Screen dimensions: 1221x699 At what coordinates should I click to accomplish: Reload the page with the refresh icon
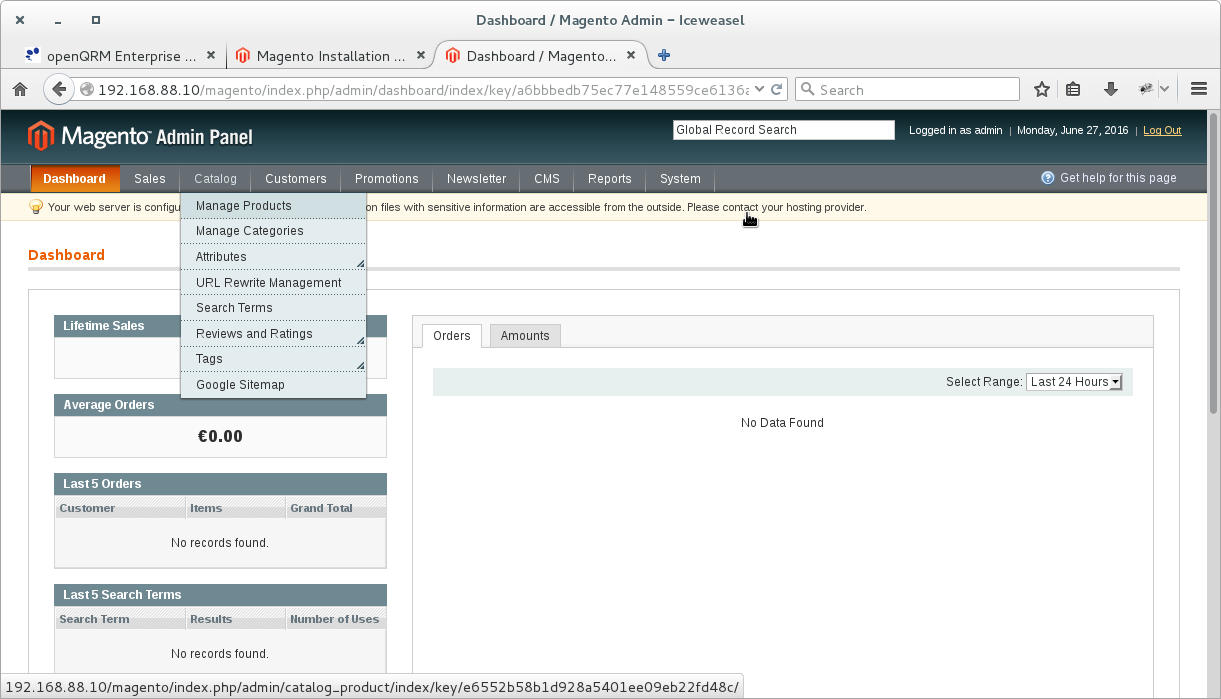click(776, 89)
